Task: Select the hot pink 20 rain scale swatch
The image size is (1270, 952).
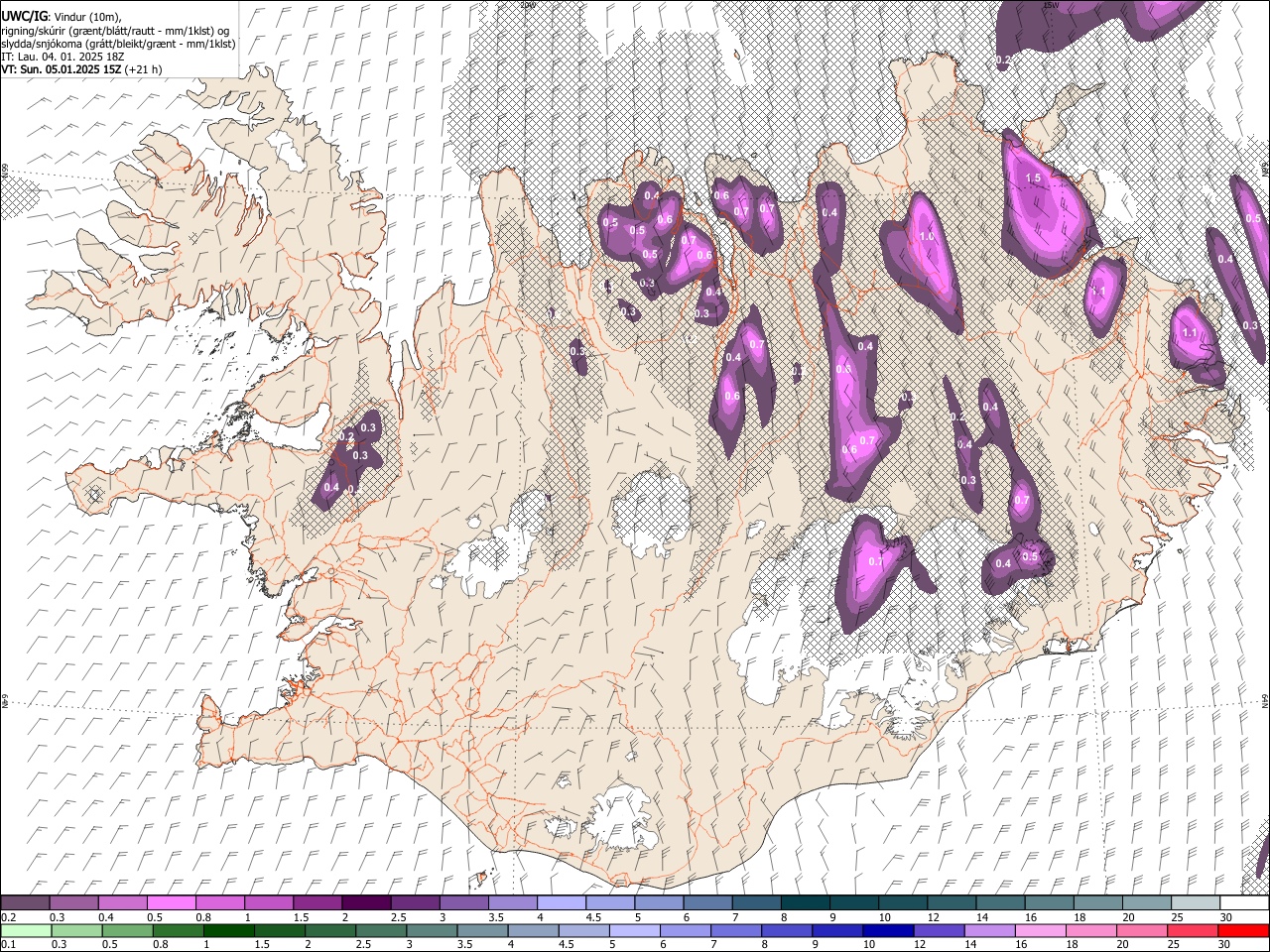Action: [x=1141, y=930]
